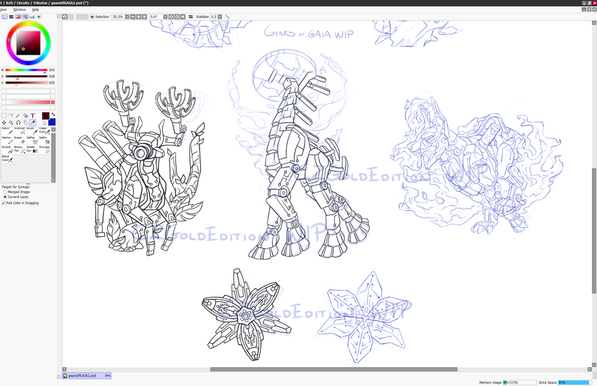Choose the Marker tool
Viewport: 597px width, 386px height.
click(7, 141)
